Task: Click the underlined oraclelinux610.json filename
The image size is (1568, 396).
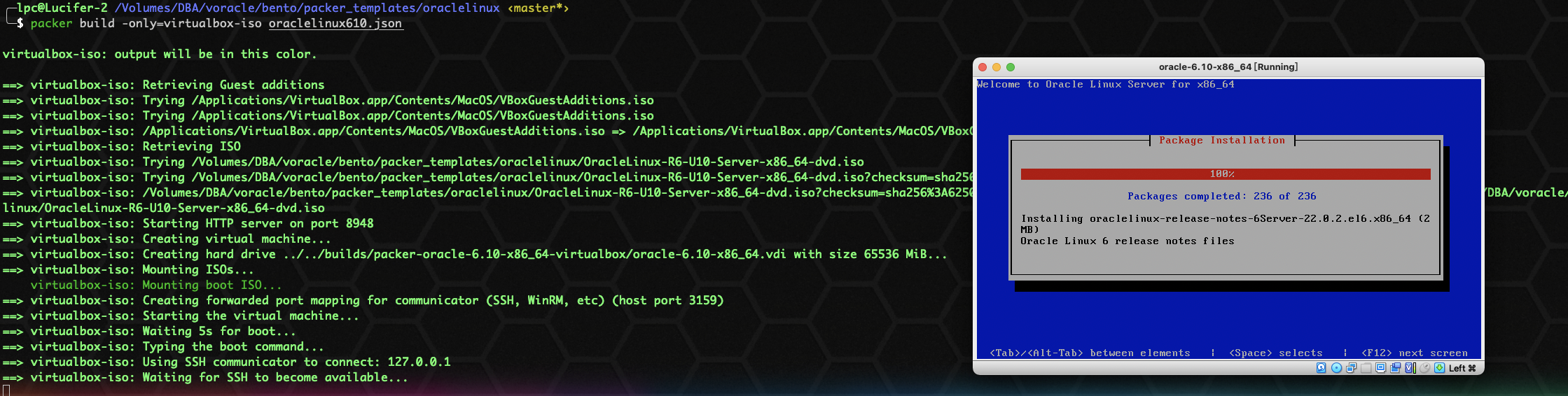Action: (x=335, y=23)
